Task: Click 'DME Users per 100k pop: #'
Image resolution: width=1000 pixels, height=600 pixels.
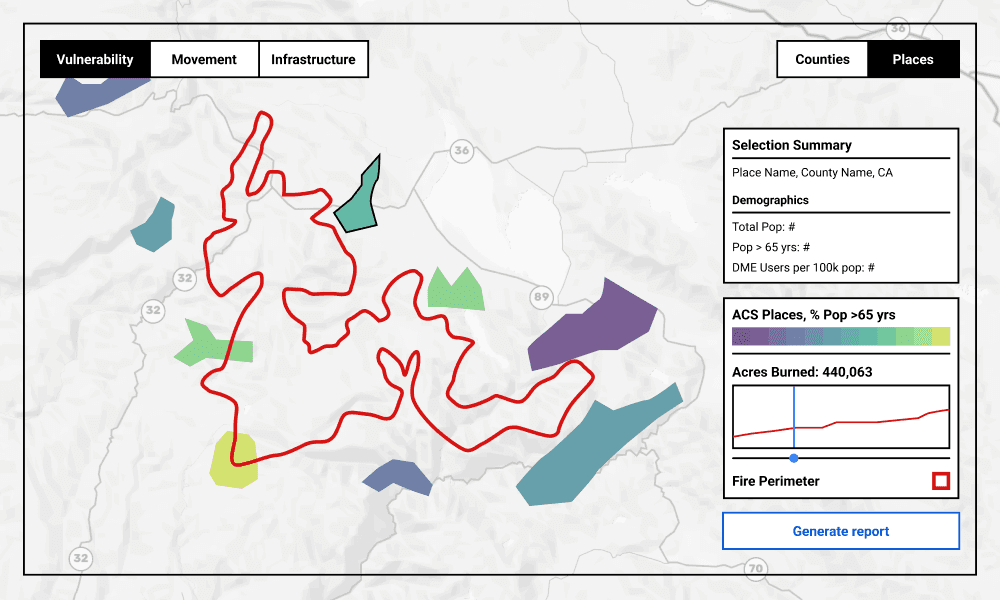Action: [803, 267]
